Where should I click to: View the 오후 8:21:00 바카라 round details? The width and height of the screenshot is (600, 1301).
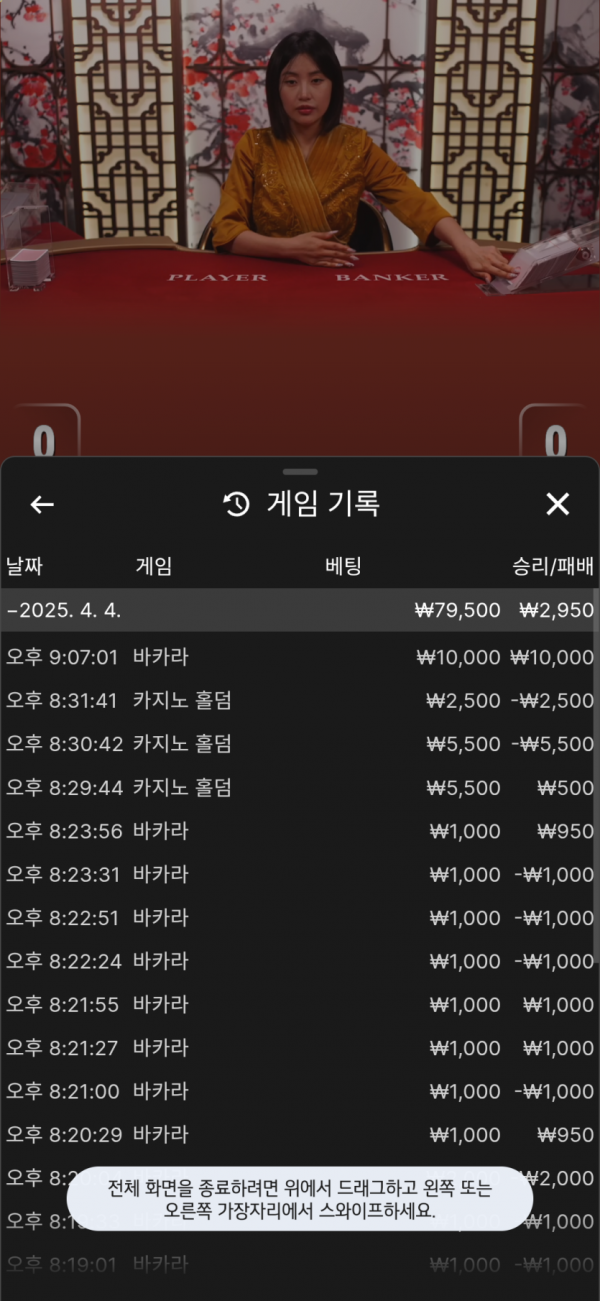[x=300, y=1091]
